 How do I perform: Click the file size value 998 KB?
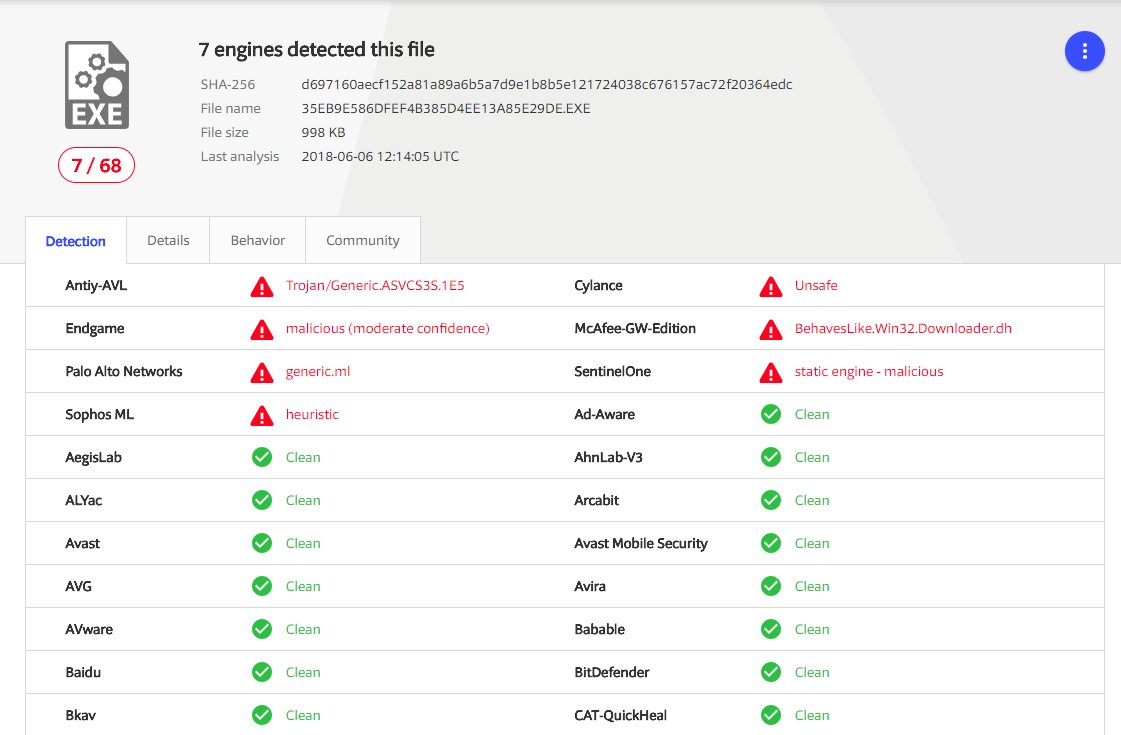pyautogui.click(x=323, y=132)
